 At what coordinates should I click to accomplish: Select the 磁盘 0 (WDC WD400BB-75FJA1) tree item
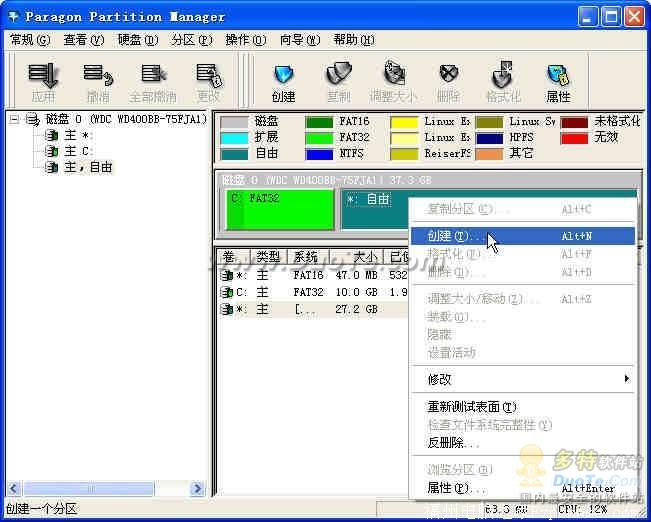click(126, 120)
